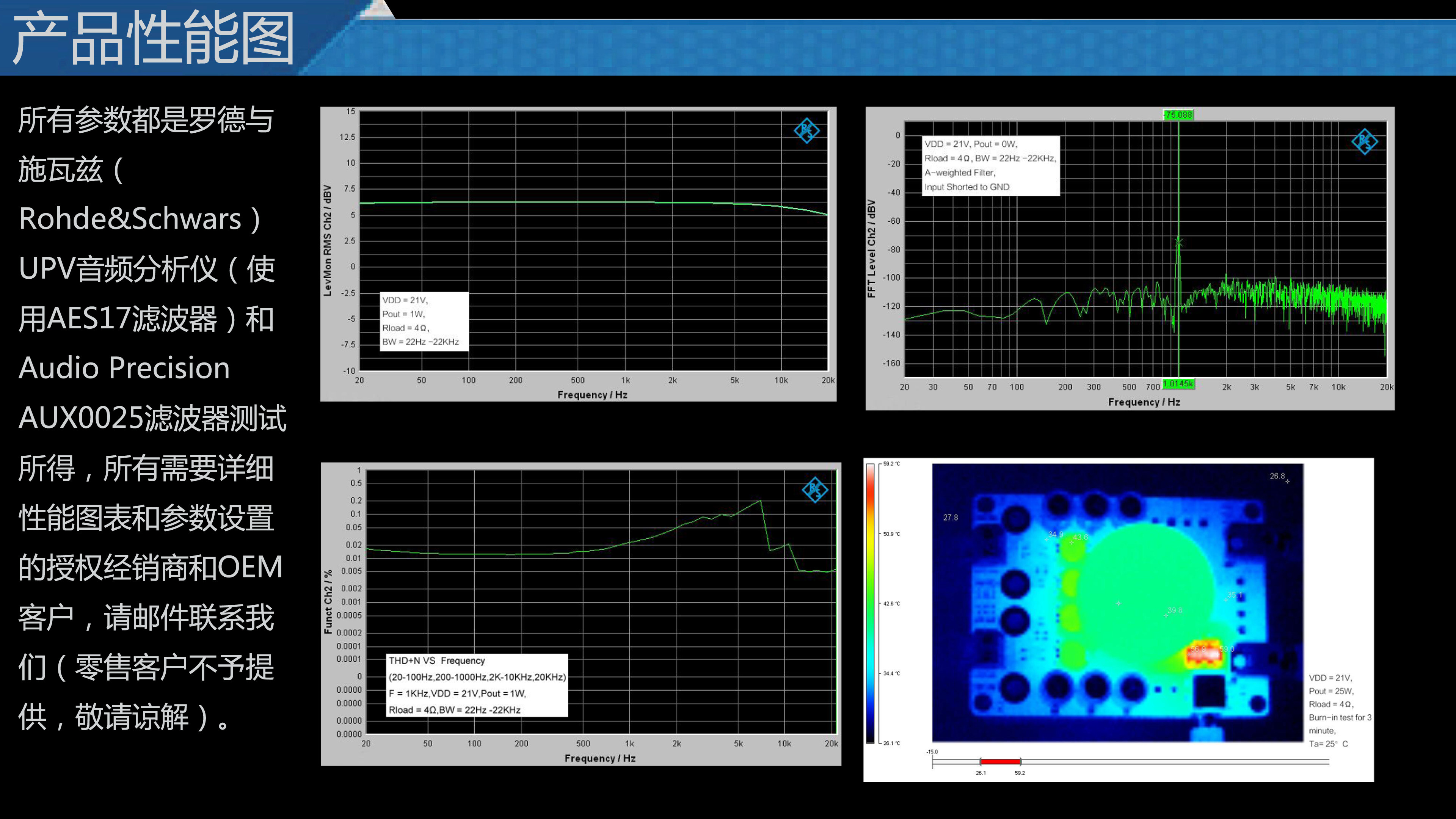
Task: Click the FFT Level Ch2 / dBV axis label
Action: tap(871, 249)
